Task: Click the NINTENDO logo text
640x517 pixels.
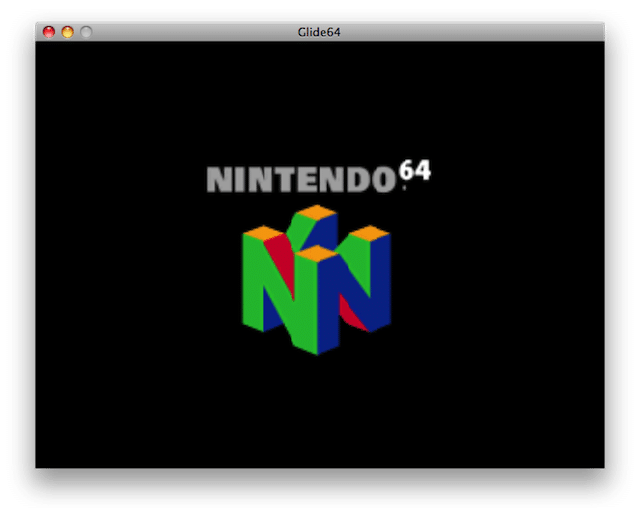Action: [x=301, y=180]
